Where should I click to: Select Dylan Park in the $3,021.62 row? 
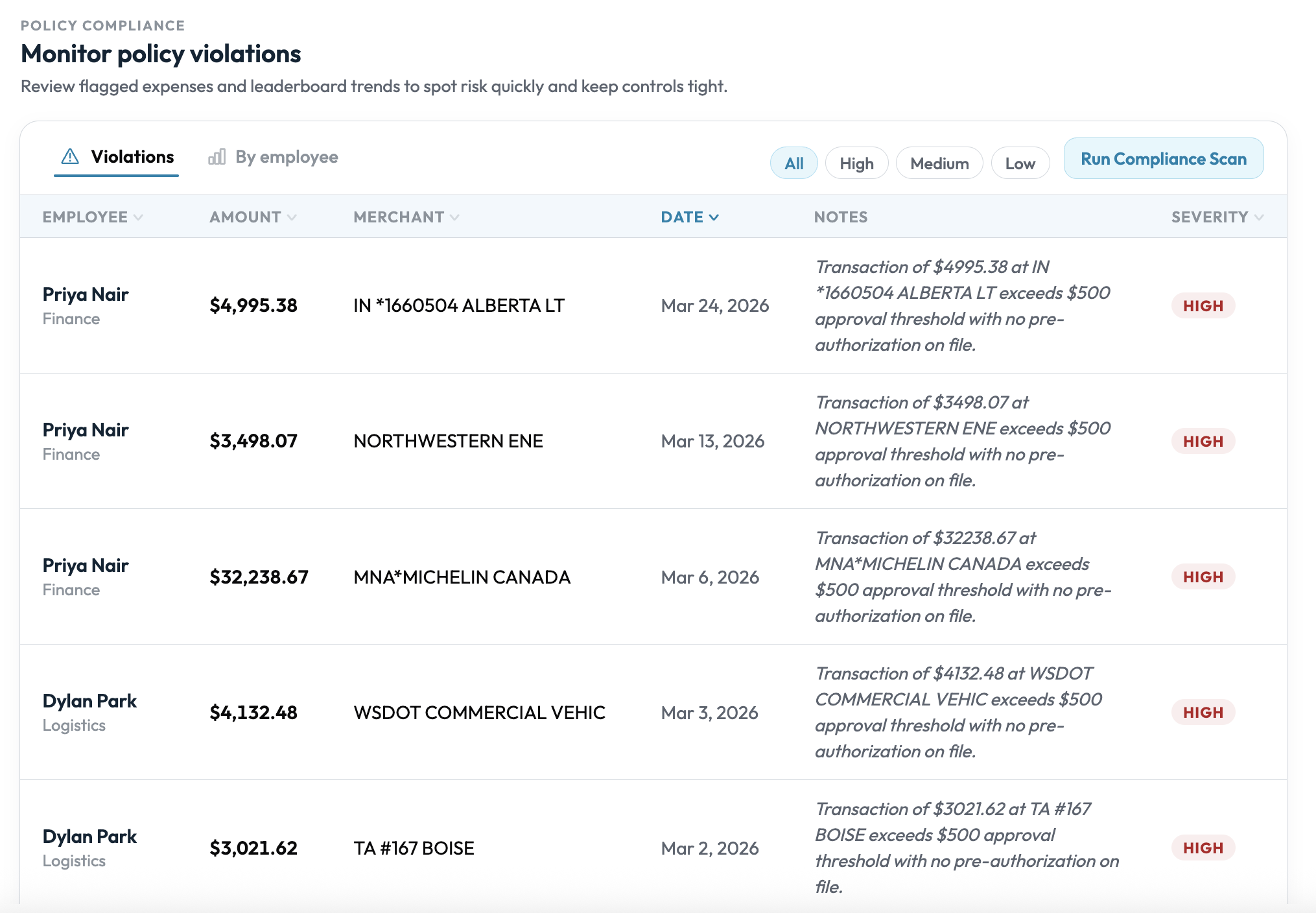tap(89, 836)
